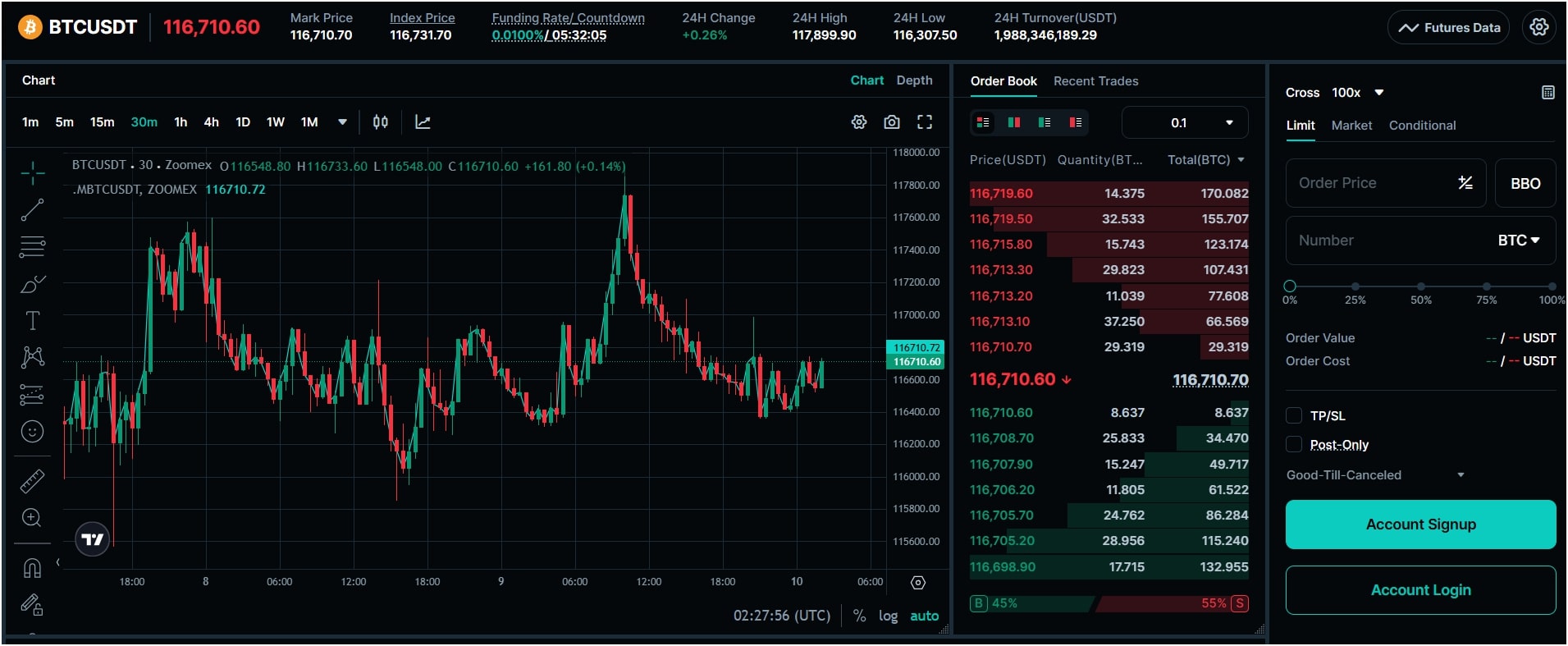Open the emoji icons tool
1568x646 pixels.
point(32,432)
